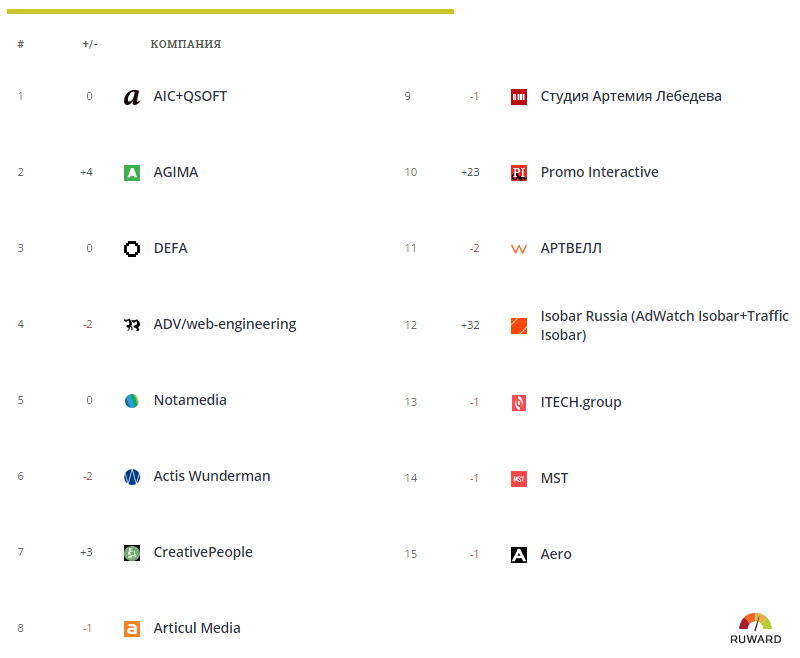800x658 pixels.
Task: Click the +23 change indicator for Promo Interactive
Action: point(470,172)
